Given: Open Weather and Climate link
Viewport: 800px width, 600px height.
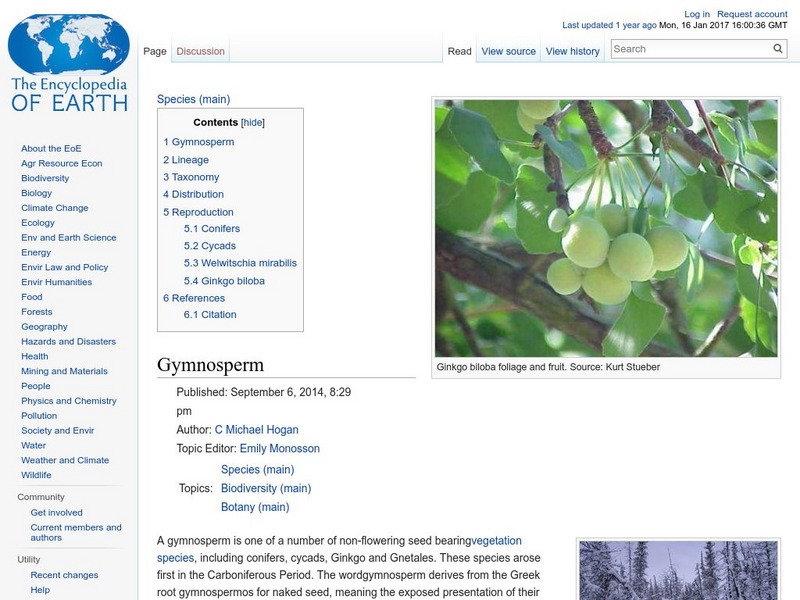Looking at the screenshot, I should (x=65, y=460).
